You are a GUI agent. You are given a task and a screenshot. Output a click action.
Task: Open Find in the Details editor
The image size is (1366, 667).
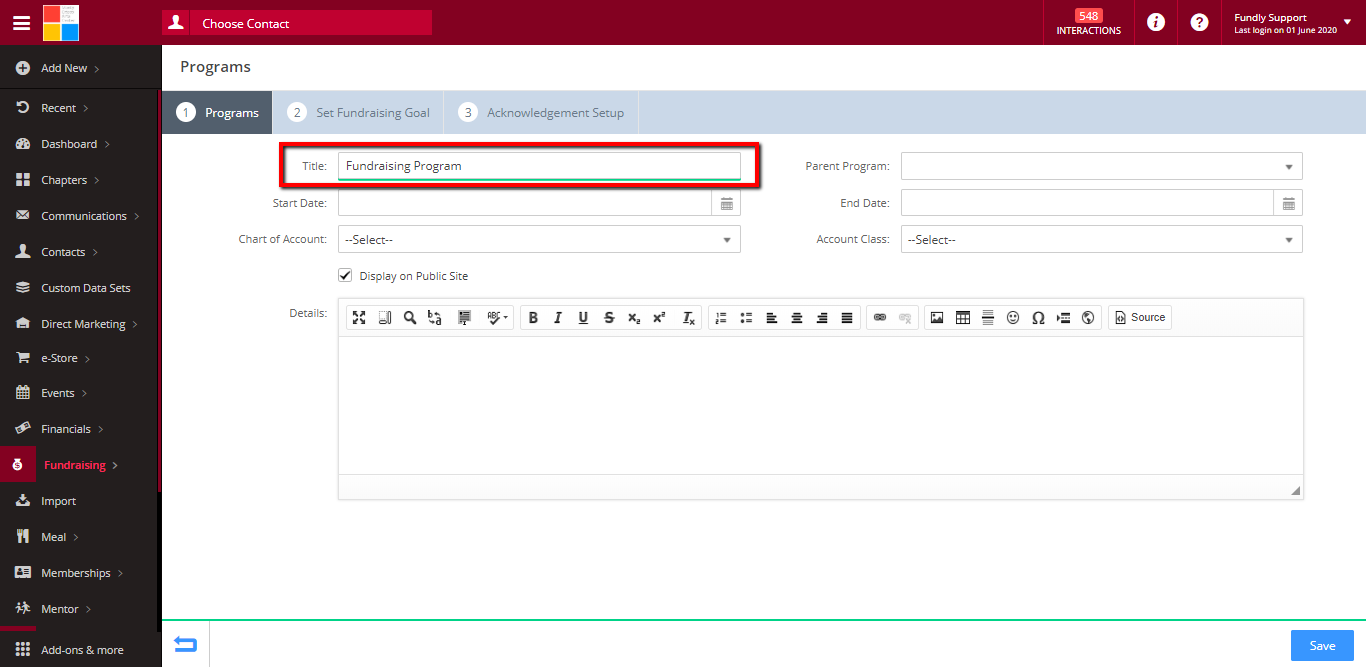(x=410, y=317)
